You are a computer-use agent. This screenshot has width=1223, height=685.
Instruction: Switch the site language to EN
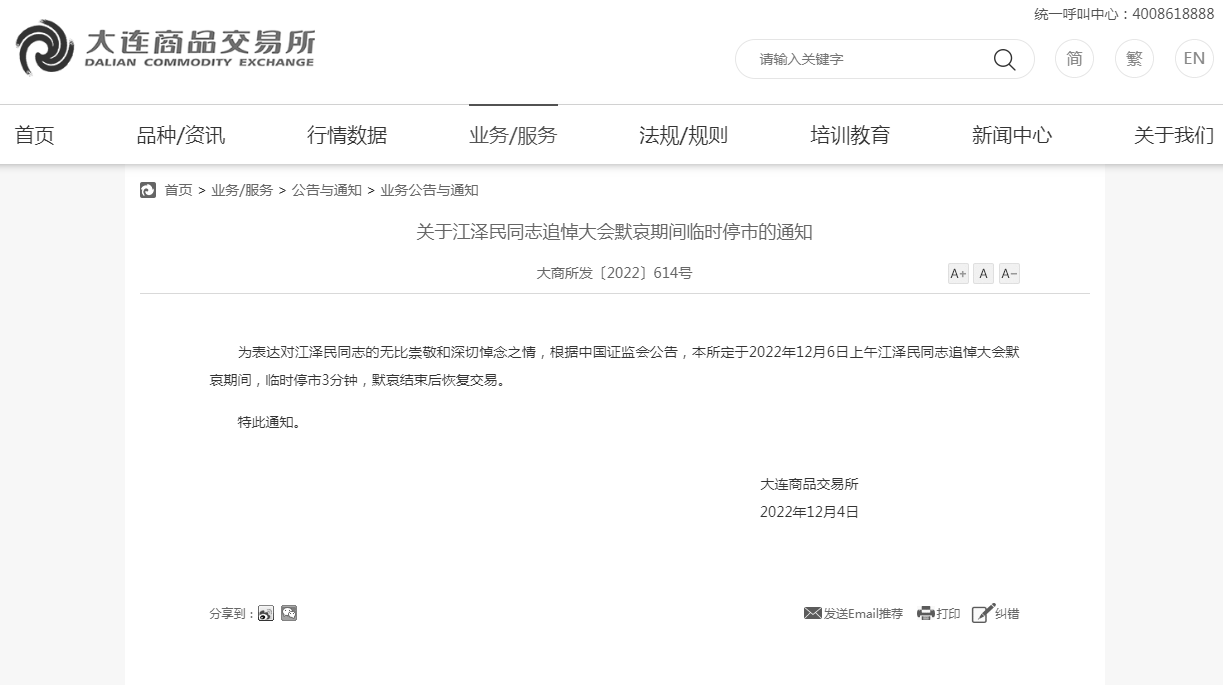pyautogui.click(x=1194, y=59)
